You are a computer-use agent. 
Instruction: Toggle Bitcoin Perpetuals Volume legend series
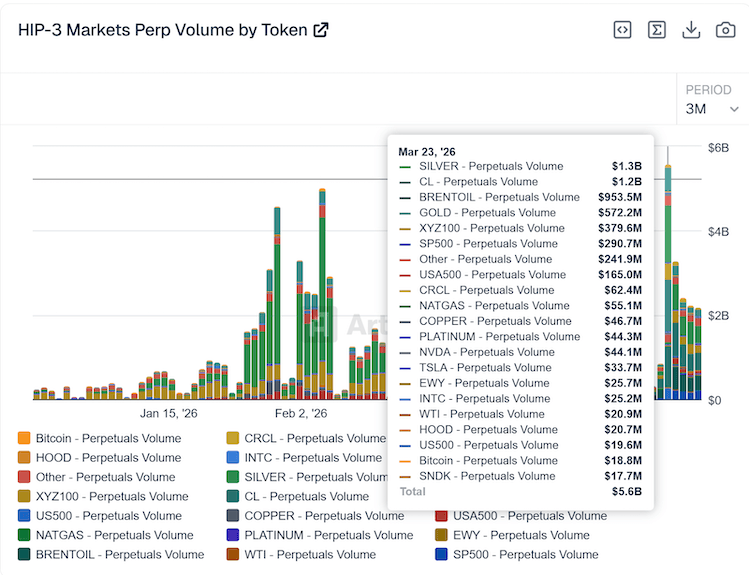pyautogui.click(x=108, y=438)
